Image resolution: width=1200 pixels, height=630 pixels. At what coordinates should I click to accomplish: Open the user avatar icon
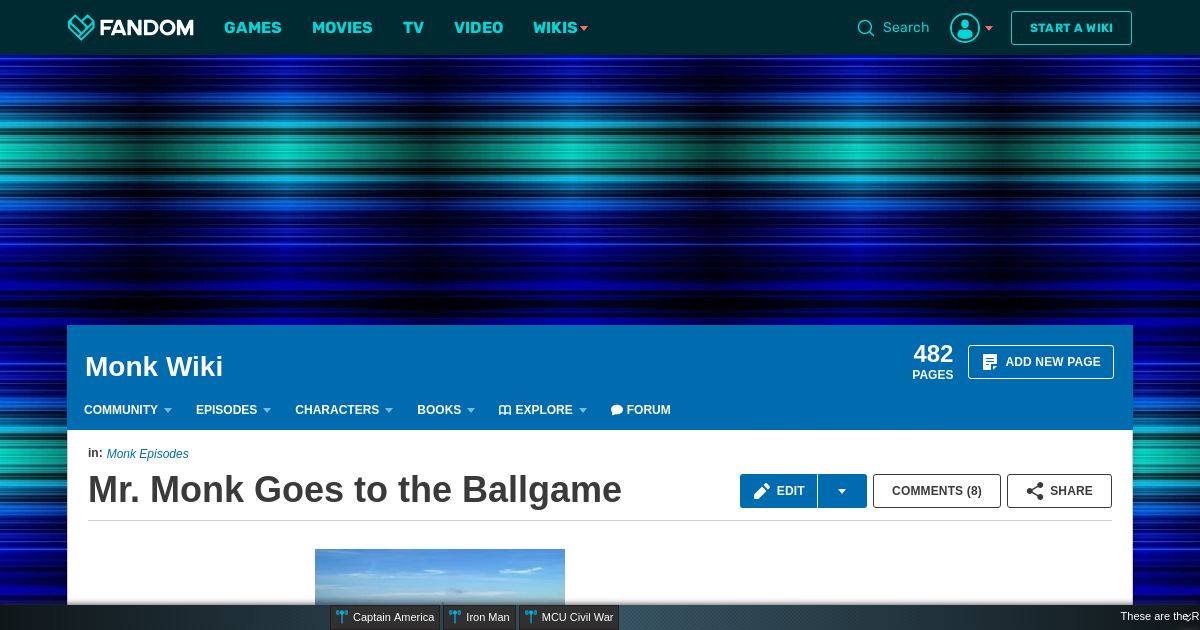pyautogui.click(x=965, y=28)
